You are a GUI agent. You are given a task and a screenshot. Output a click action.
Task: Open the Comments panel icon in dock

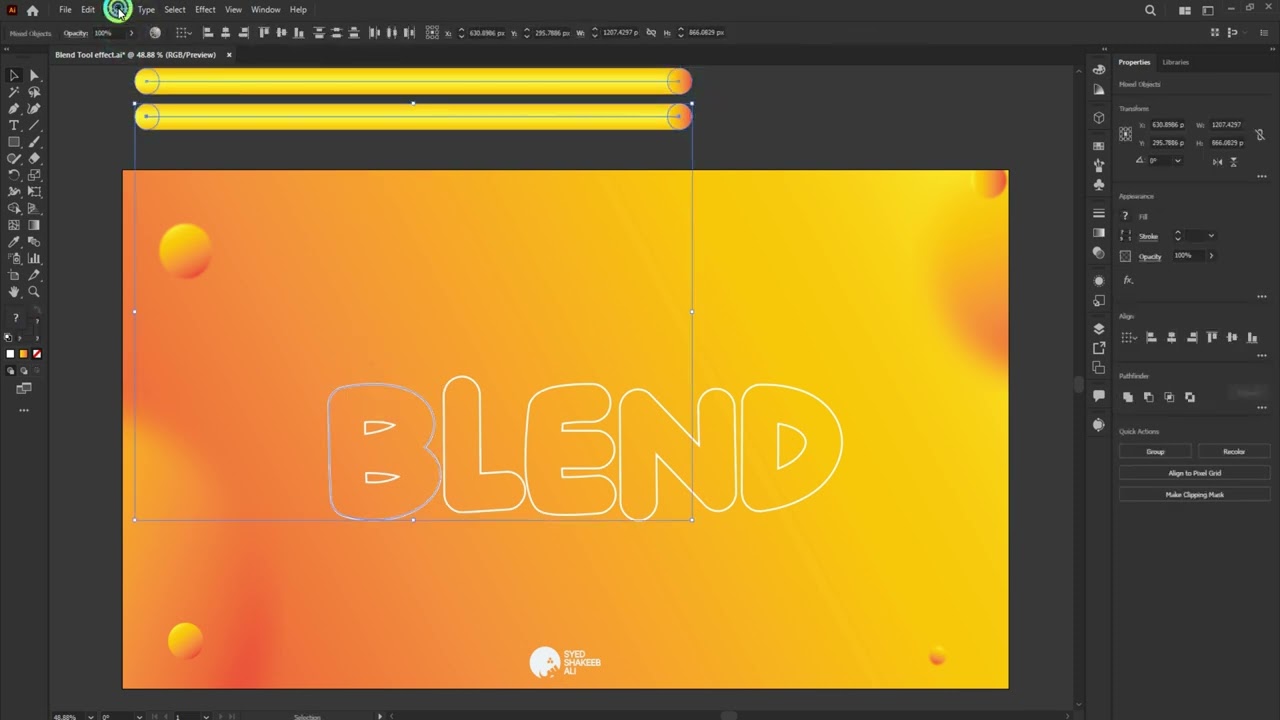pyautogui.click(x=1099, y=396)
